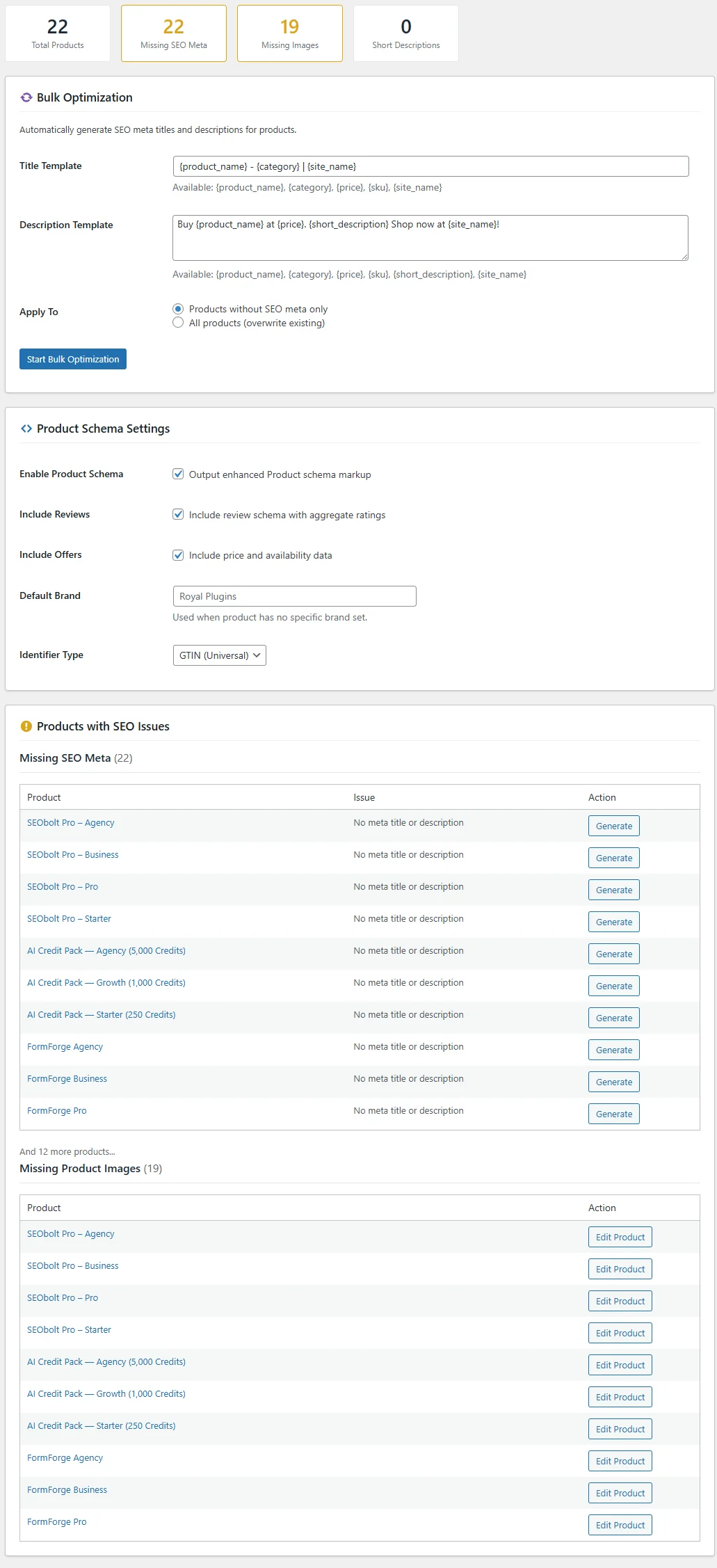This screenshot has height=1568, width=717.
Task: Edit Product for FormForge Business
Action: click(620, 1493)
